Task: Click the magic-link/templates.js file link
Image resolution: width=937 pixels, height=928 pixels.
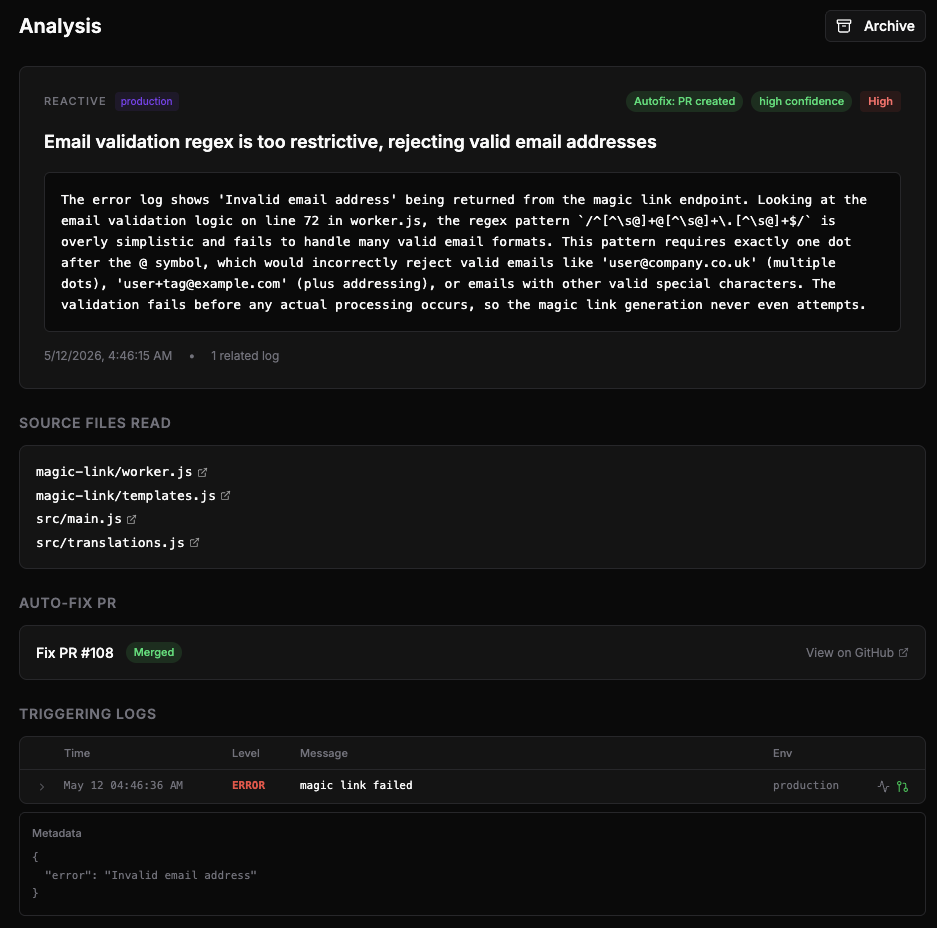Action: tap(125, 495)
